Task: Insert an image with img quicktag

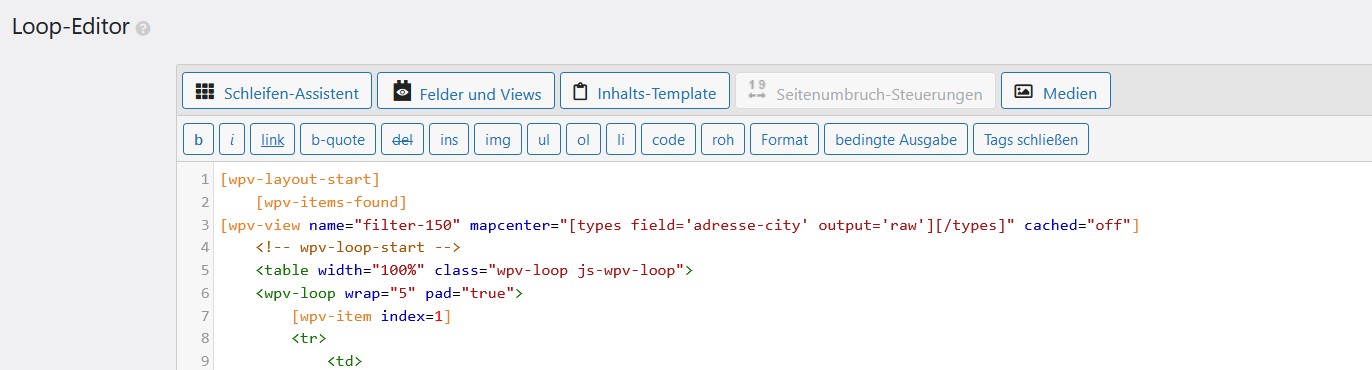Action: tap(498, 139)
